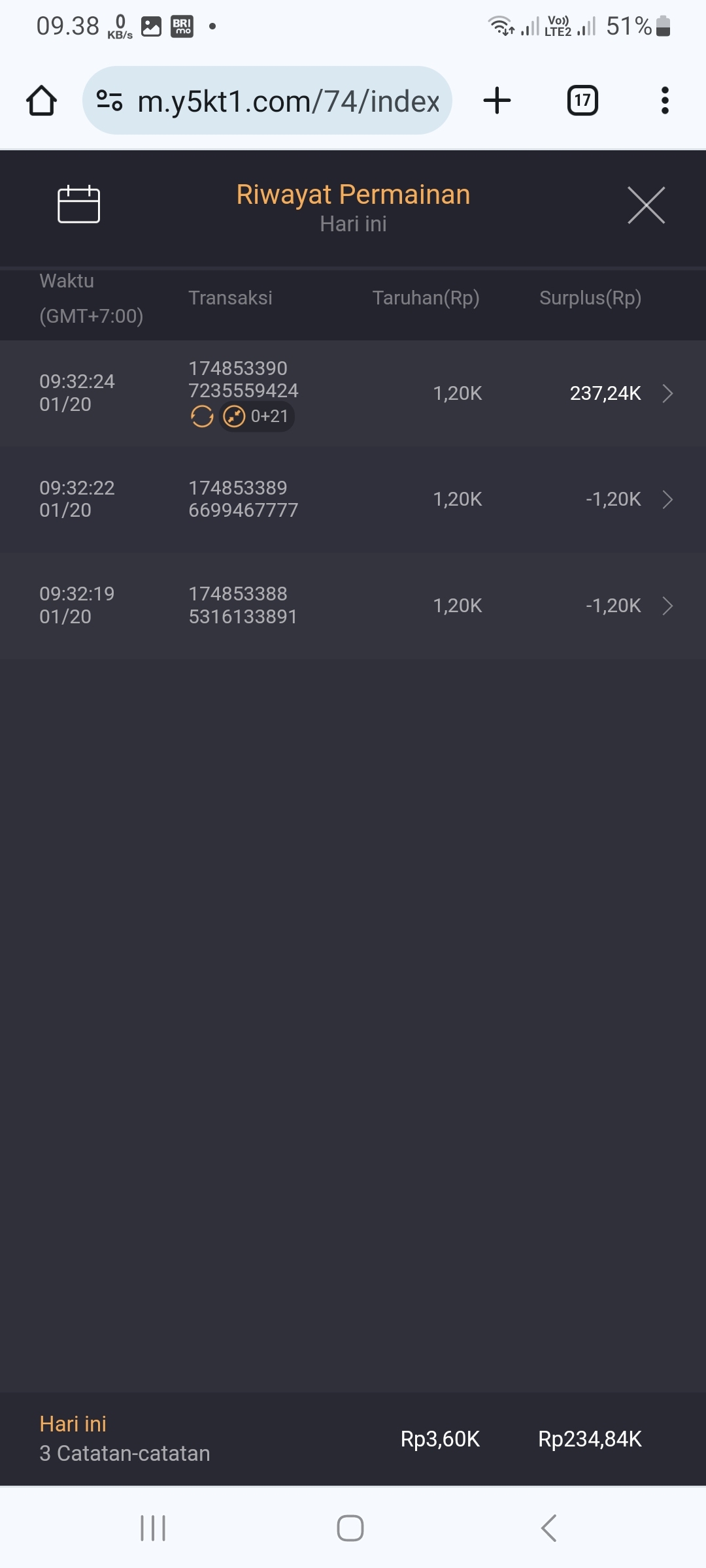
Task: Tap the Hari ini summary footer
Action: [x=124, y=1439]
